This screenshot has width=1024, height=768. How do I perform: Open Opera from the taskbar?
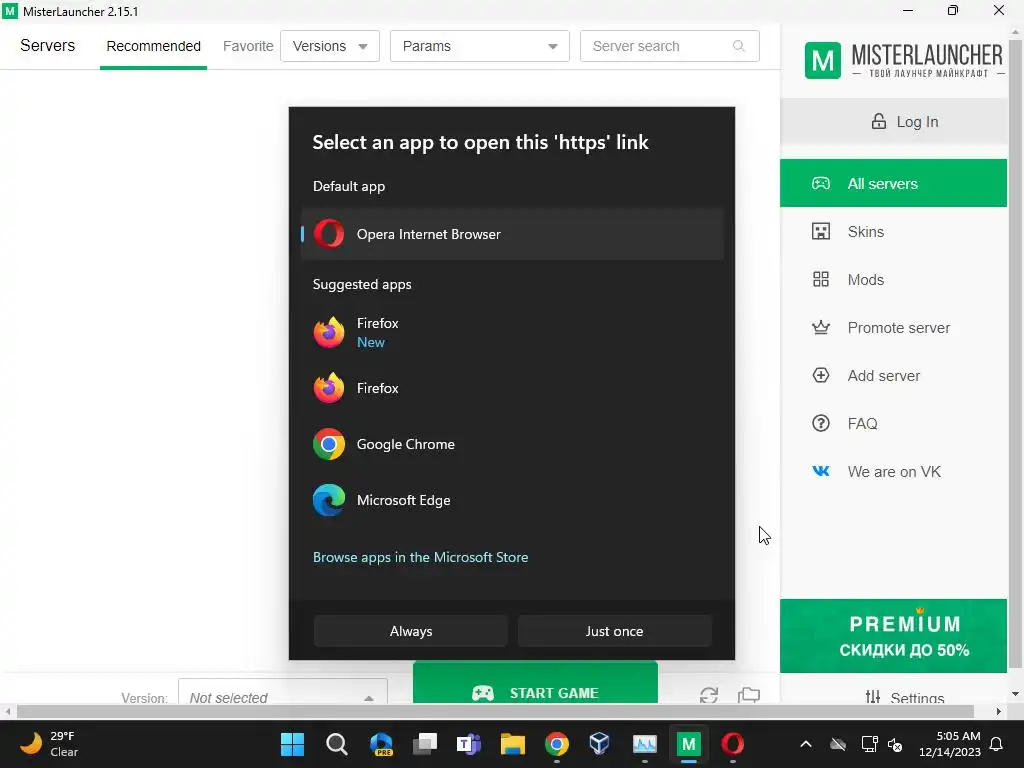tap(733, 744)
